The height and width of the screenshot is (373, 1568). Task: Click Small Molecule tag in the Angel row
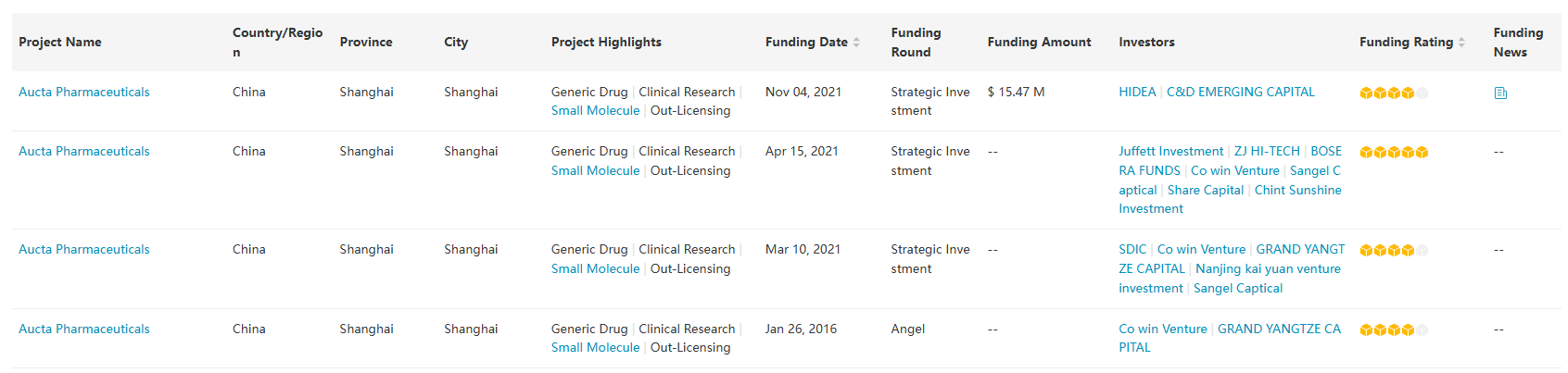595,347
